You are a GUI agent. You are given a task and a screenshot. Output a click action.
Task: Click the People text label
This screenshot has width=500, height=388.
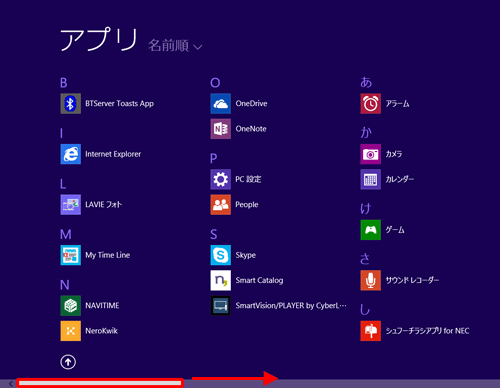click(x=247, y=205)
